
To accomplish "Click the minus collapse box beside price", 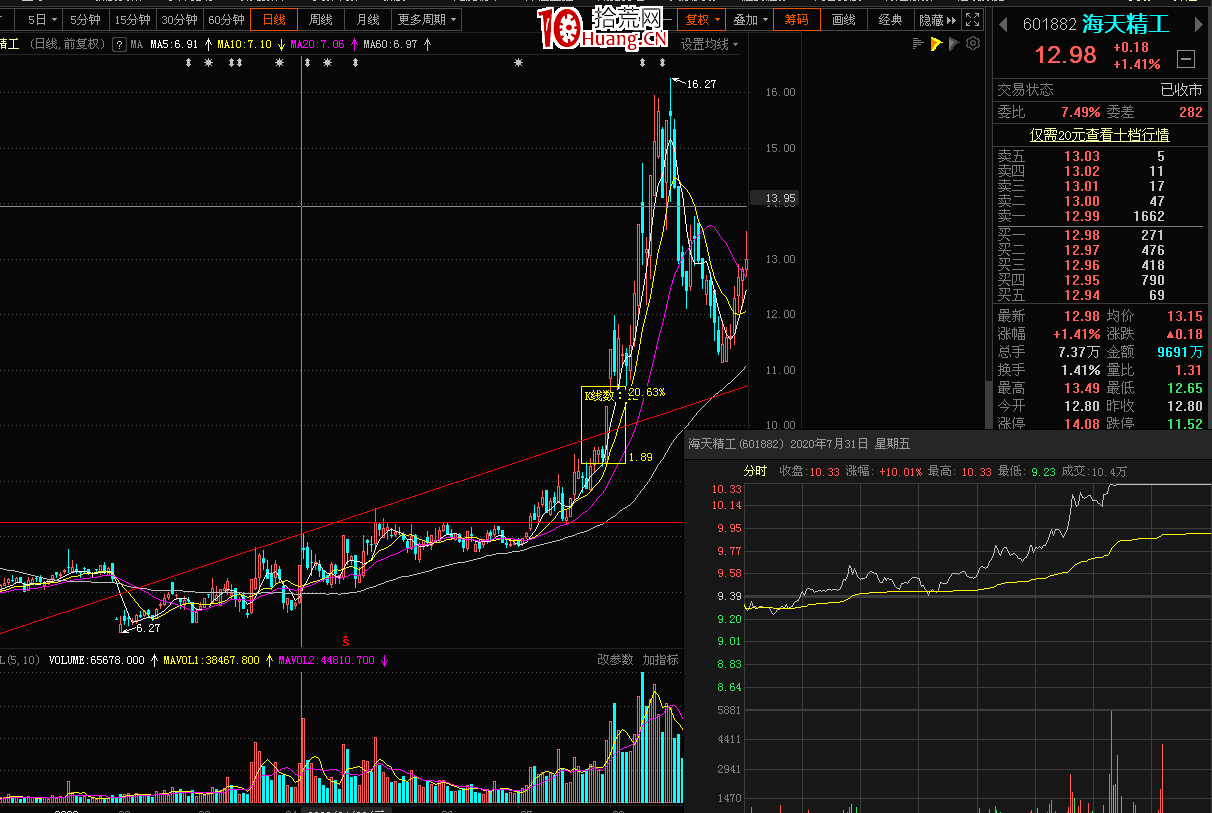I will pyautogui.click(x=1186, y=58).
